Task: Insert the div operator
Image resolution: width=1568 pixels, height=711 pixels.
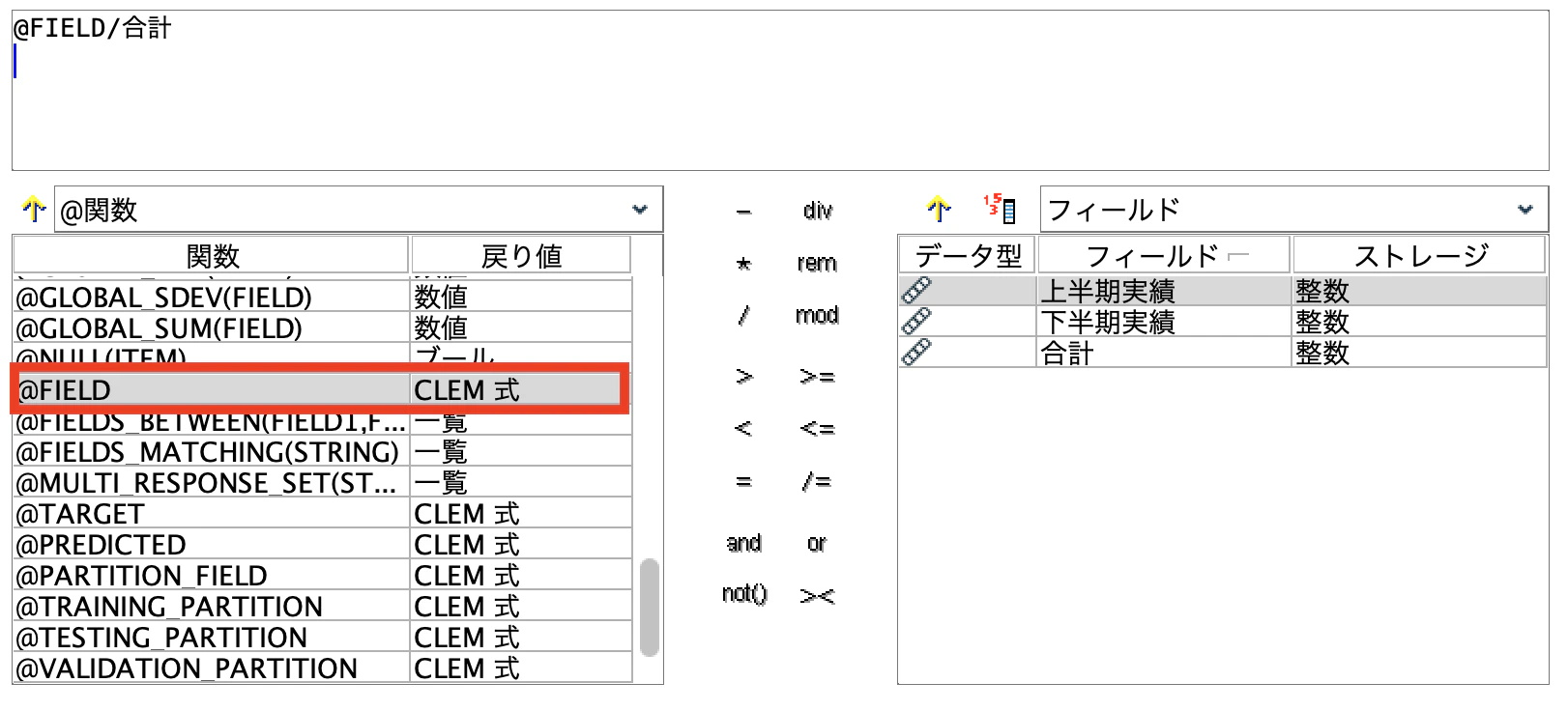Action: (817, 211)
